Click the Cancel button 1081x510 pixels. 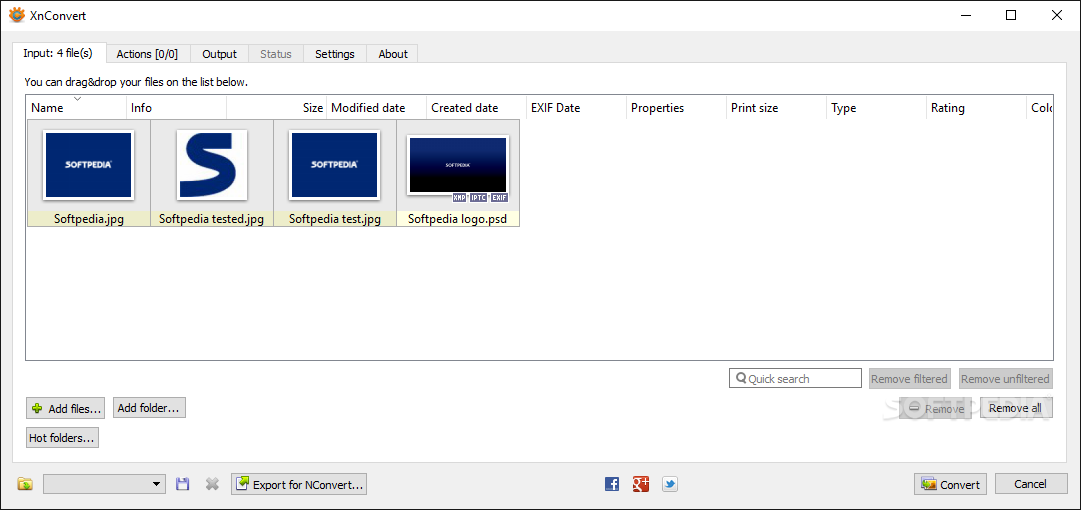pyautogui.click(x=1031, y=484)
